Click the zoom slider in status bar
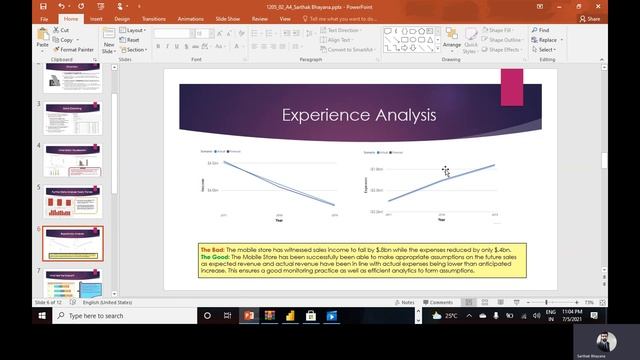Image resolution: width=640 pixels, height=360 pixels. (552, 302)
